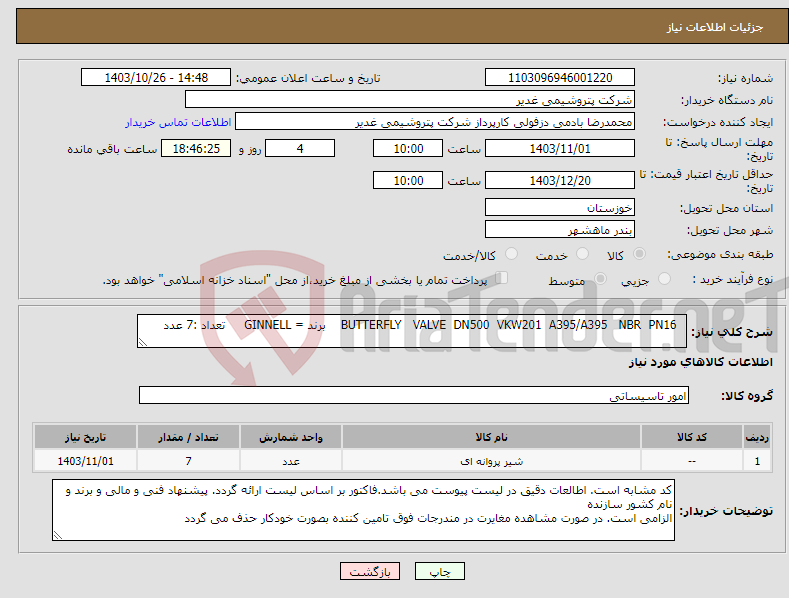Image resolution: width=789 pixels, height=598 pixels.
Task: Click the چاپ (print) button
Action: tap(439, 571)
